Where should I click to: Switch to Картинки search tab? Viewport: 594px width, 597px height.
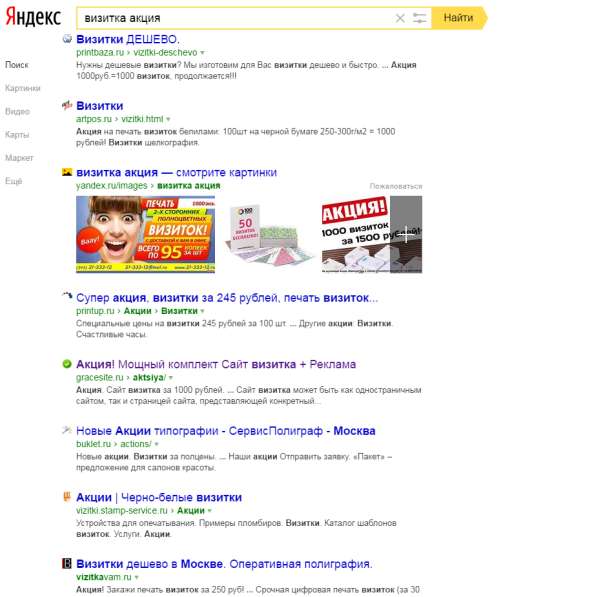22,88
